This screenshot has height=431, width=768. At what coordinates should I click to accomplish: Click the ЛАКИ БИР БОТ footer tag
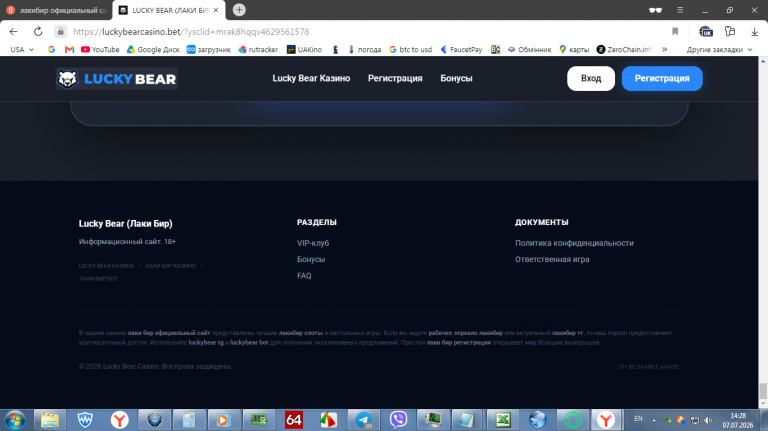point(98,278)
